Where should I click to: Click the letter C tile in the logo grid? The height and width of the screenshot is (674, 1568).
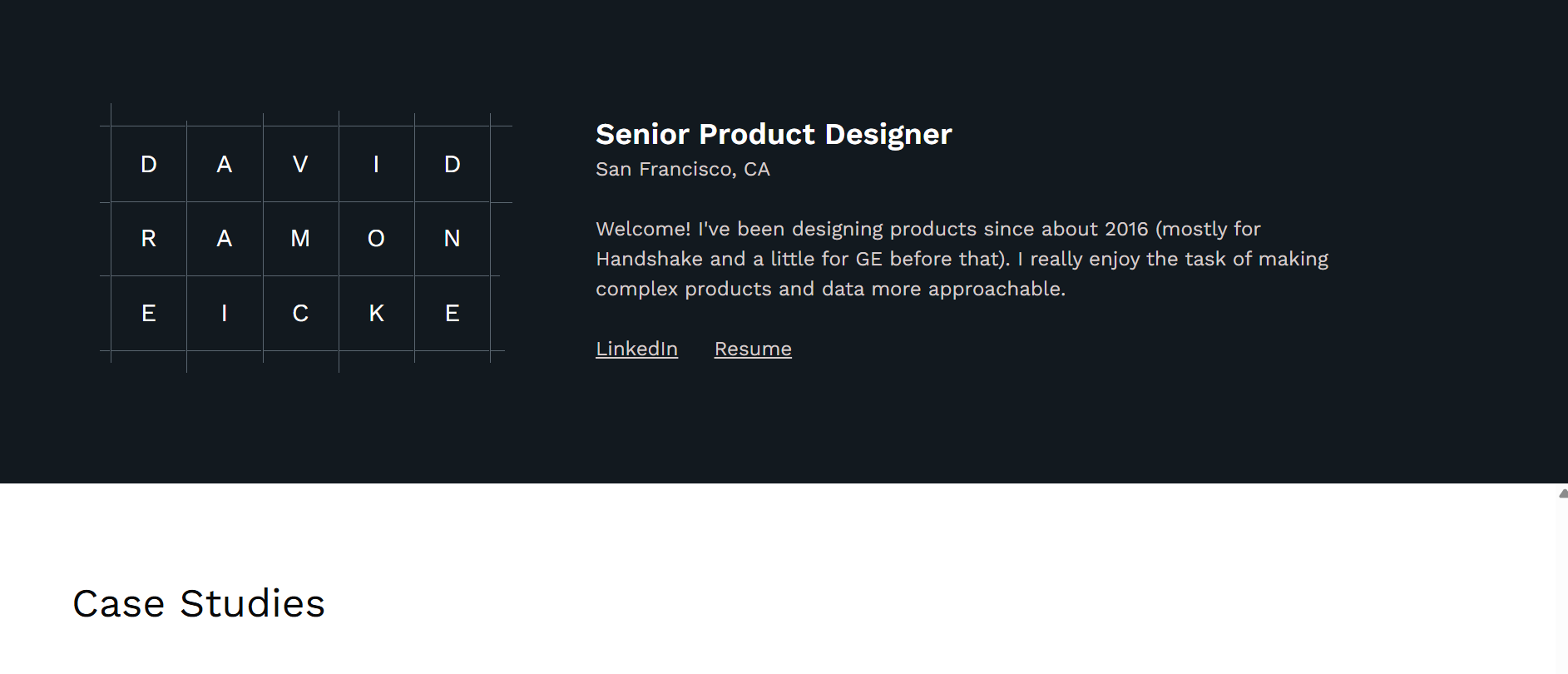click(300, 313)
